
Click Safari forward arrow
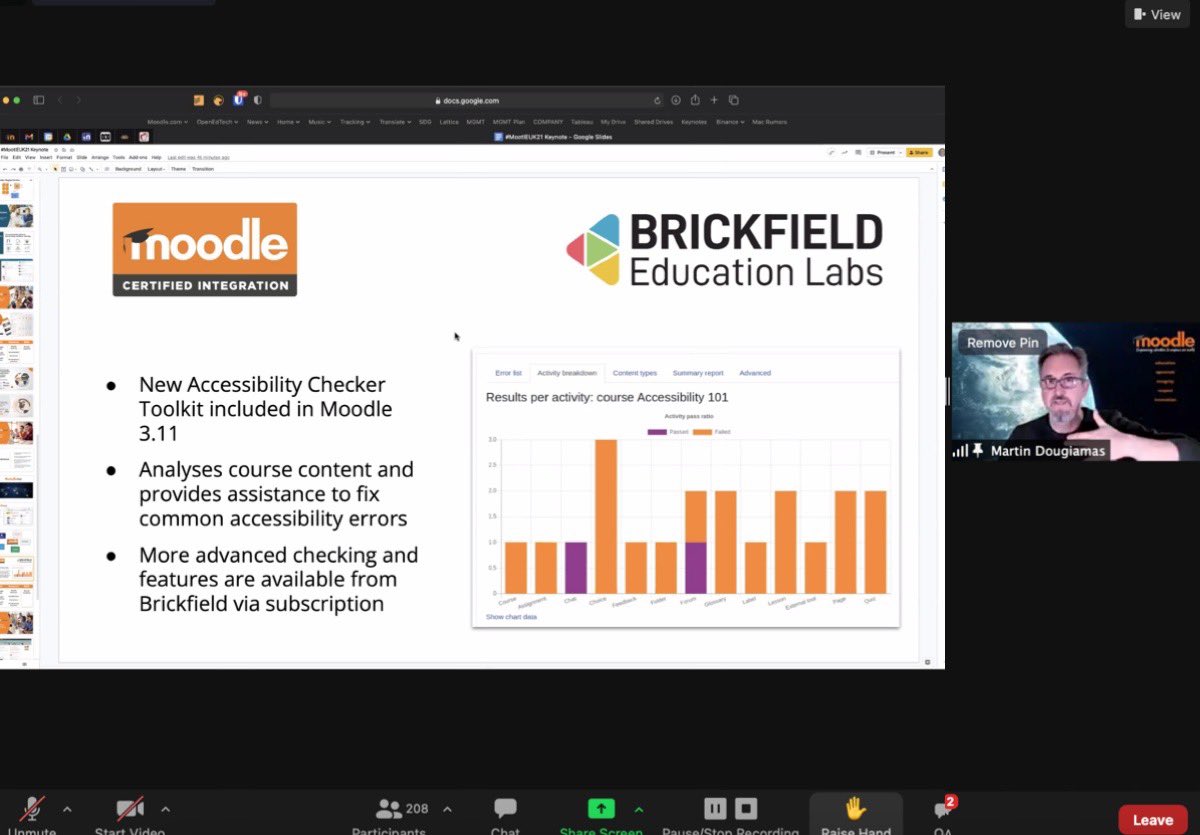79,100
